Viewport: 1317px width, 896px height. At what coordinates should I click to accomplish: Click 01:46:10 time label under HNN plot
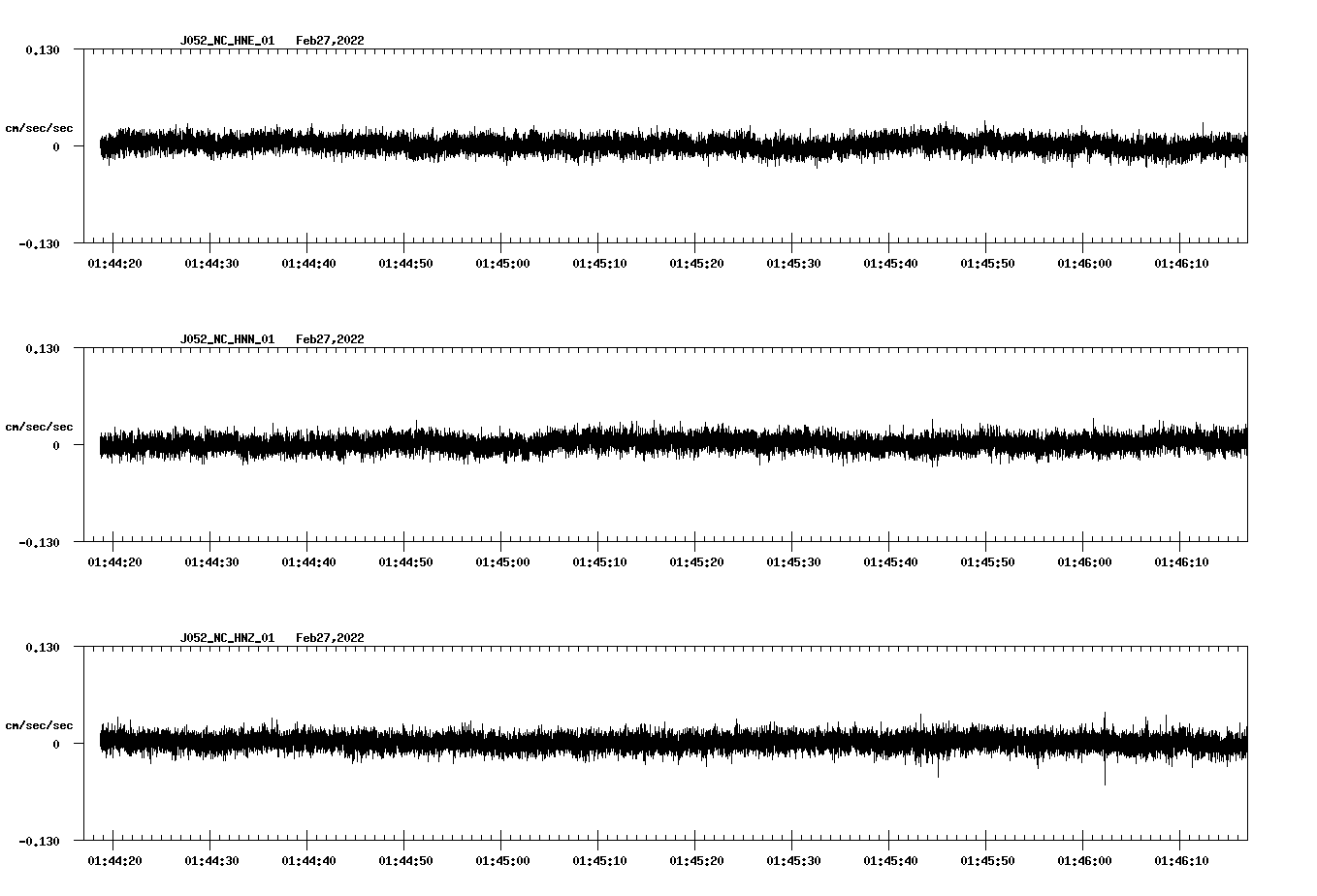click(1181, 562)
